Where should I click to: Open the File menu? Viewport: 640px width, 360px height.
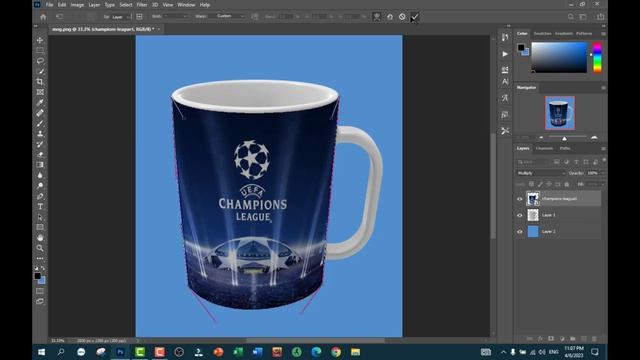49,5
